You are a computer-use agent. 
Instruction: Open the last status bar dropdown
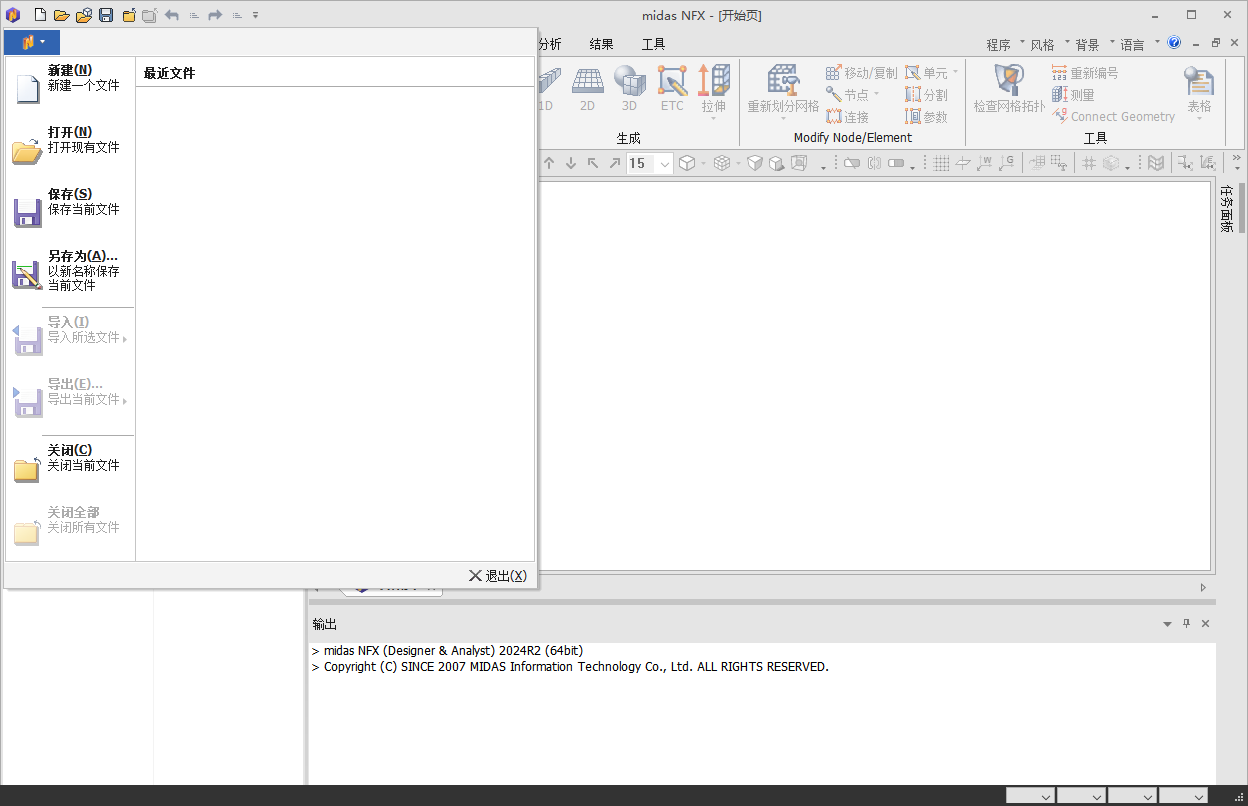pyautogui.click(x=1183, y=796)
